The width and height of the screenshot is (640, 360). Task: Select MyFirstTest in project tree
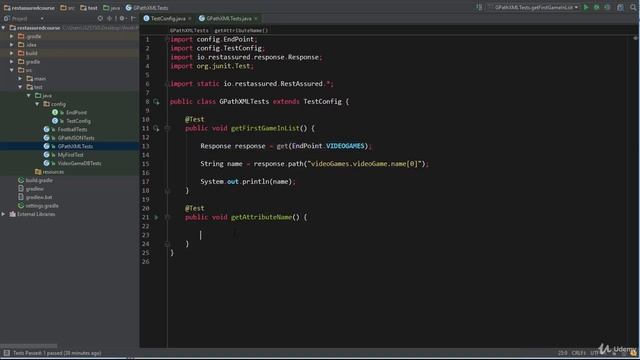pos(70,155)
